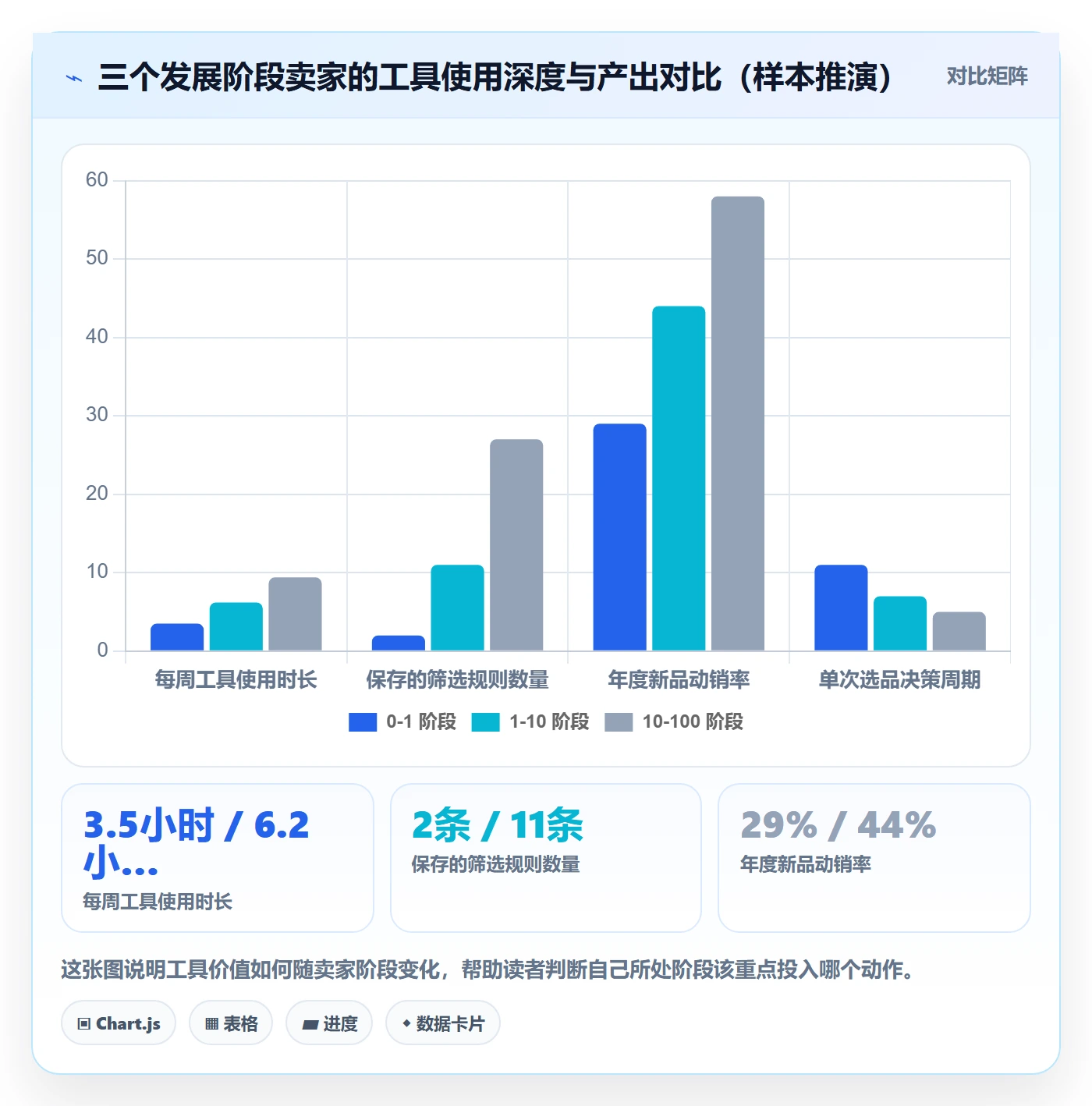Click the grid icon in the 表格 chip
Image resolution: width=1092 pixels, height=1106 pixels.
(x=211, y=1024)
